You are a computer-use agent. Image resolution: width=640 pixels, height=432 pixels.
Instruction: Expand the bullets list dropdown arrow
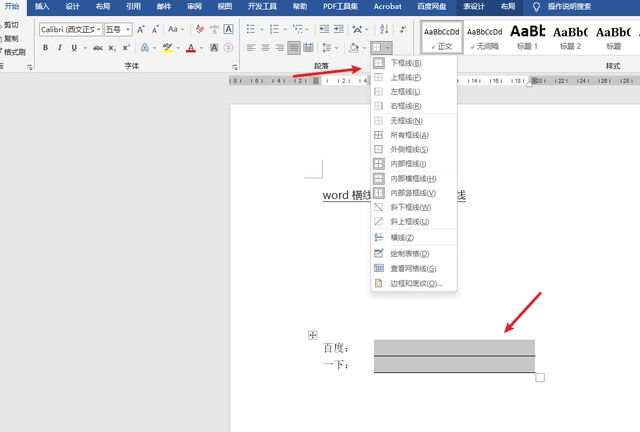point(261,29)
